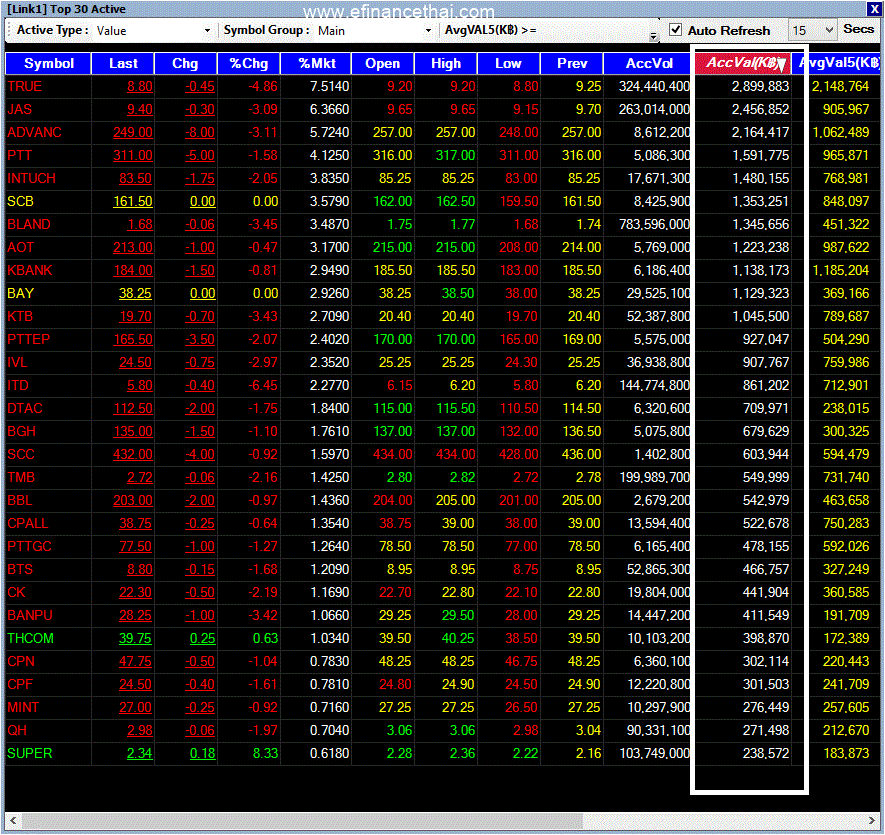
Task: Select the ITD symbol
Action: click(x=17, y=386)
